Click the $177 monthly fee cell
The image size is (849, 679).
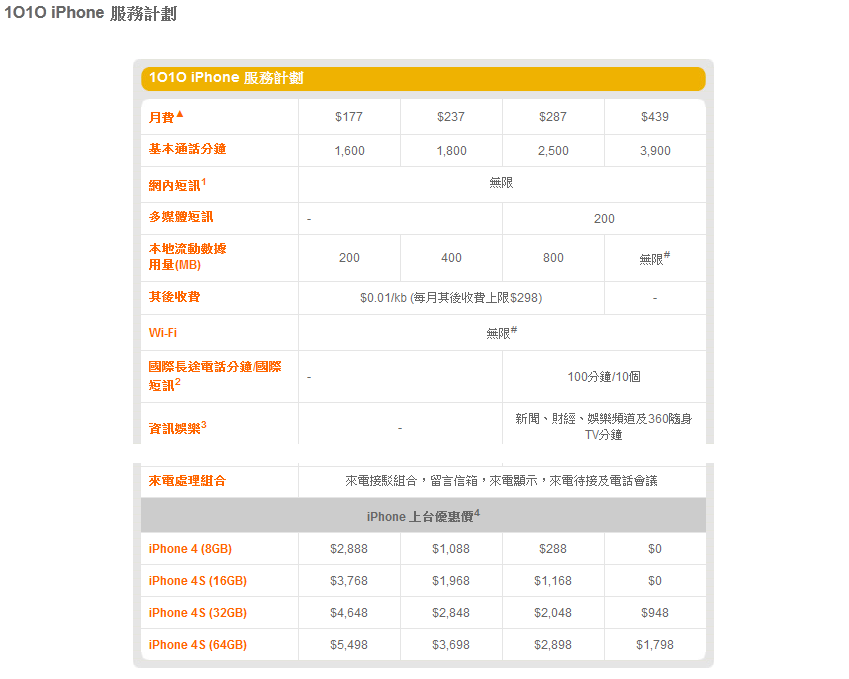click(349, 117)
